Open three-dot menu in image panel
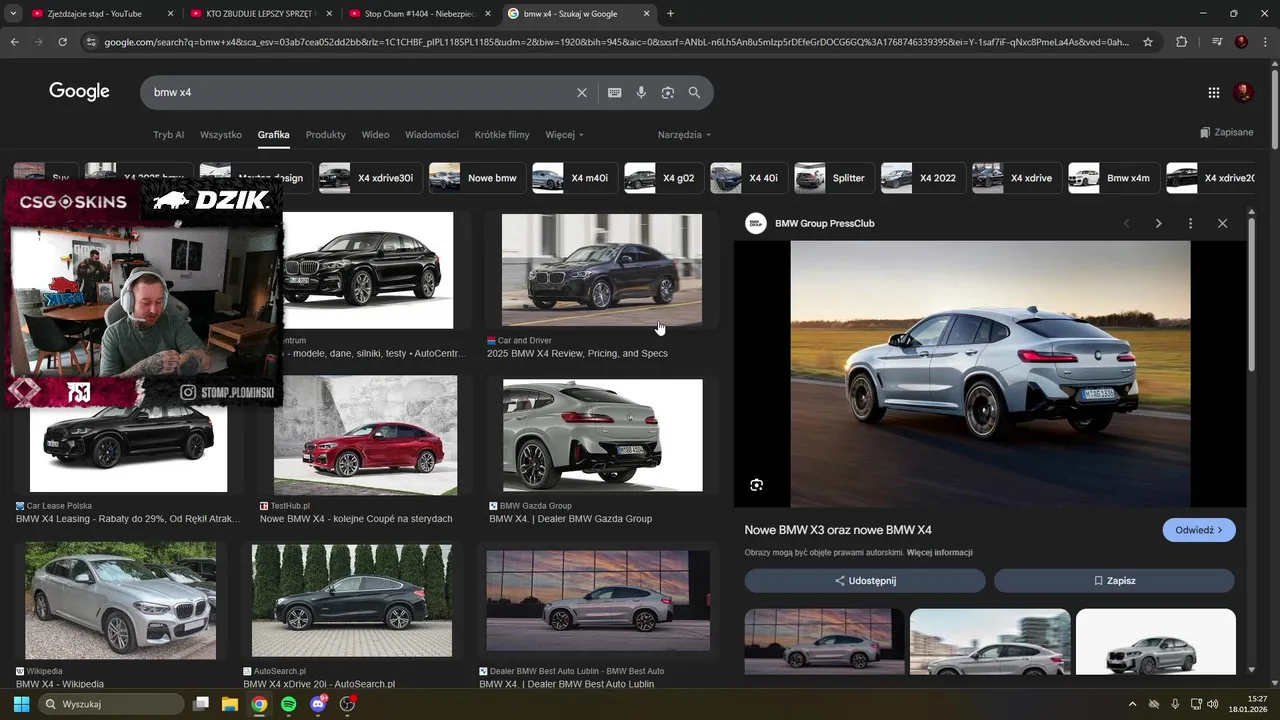The height and width of the screenshot is (720, 1280). pos(1190,223)
